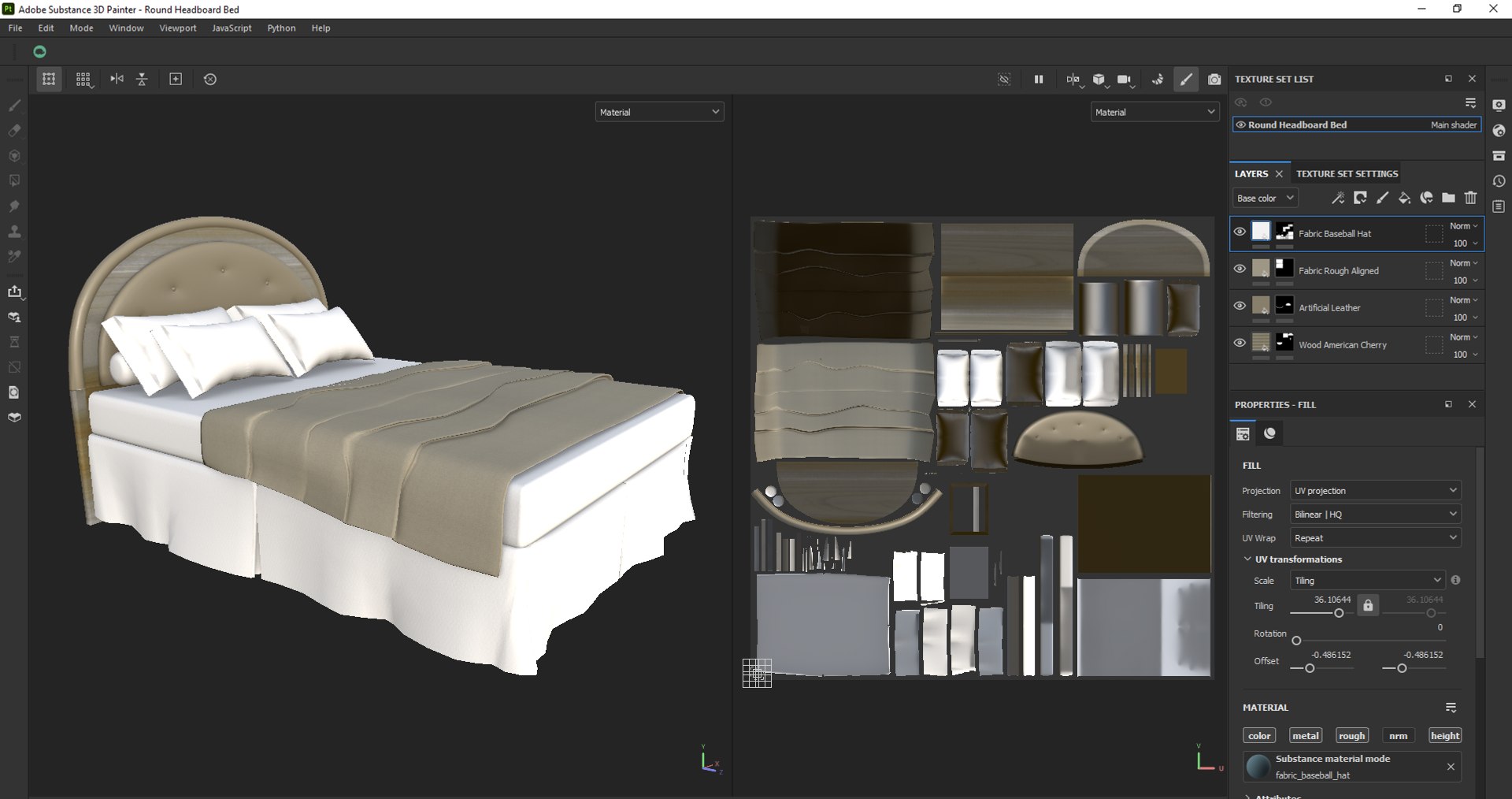
Task: Activate the painting mode brush icon
Action: [x=1186, y=80]
